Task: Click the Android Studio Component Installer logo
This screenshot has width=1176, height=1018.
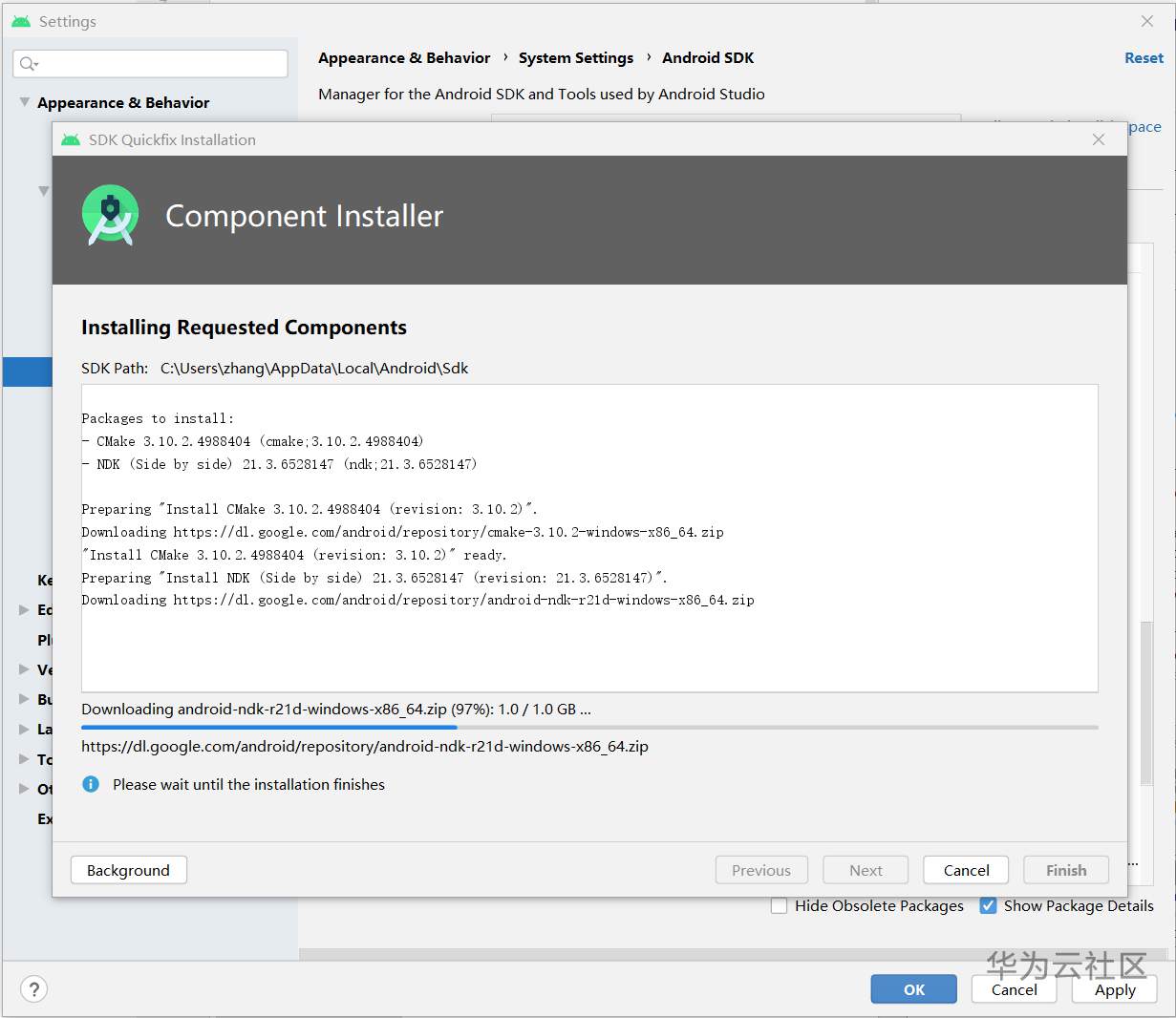Action: point(111,215)
